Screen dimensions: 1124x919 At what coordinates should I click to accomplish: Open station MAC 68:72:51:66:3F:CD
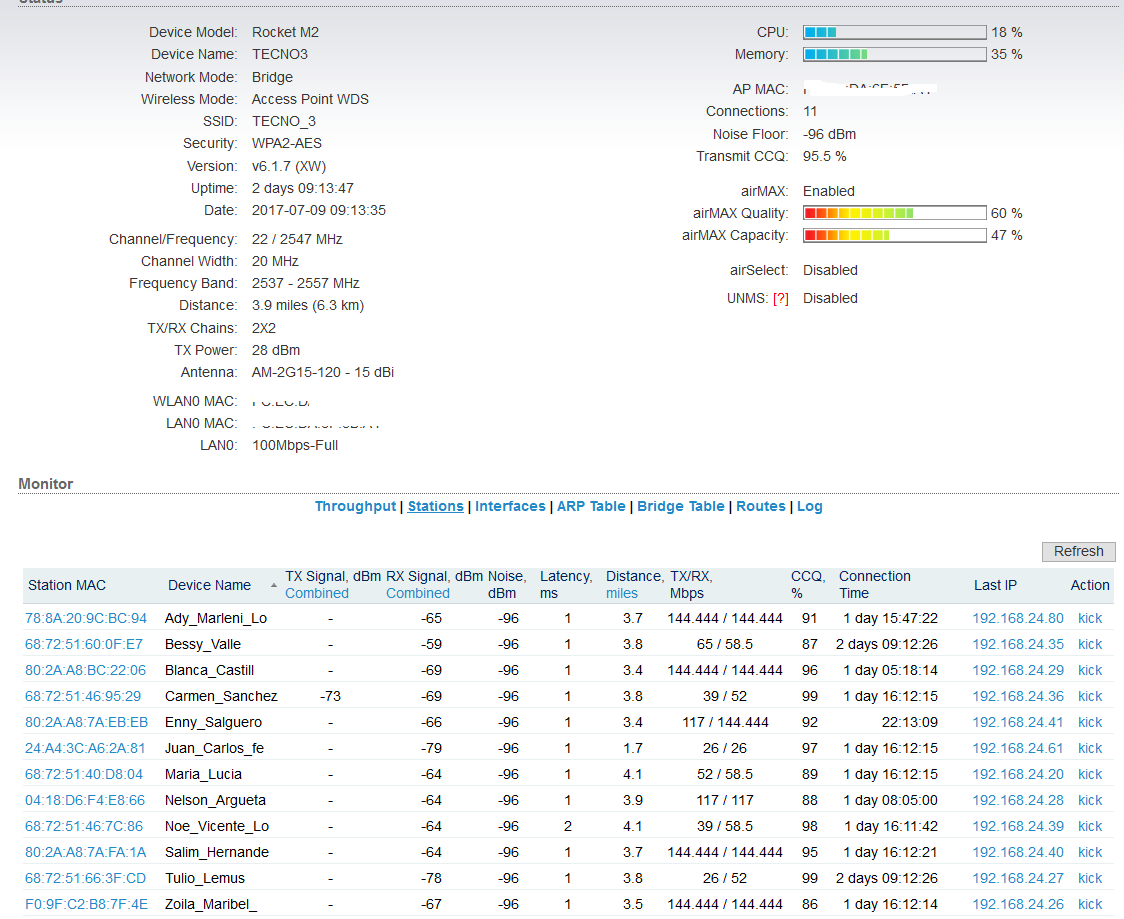click(85, 878)
